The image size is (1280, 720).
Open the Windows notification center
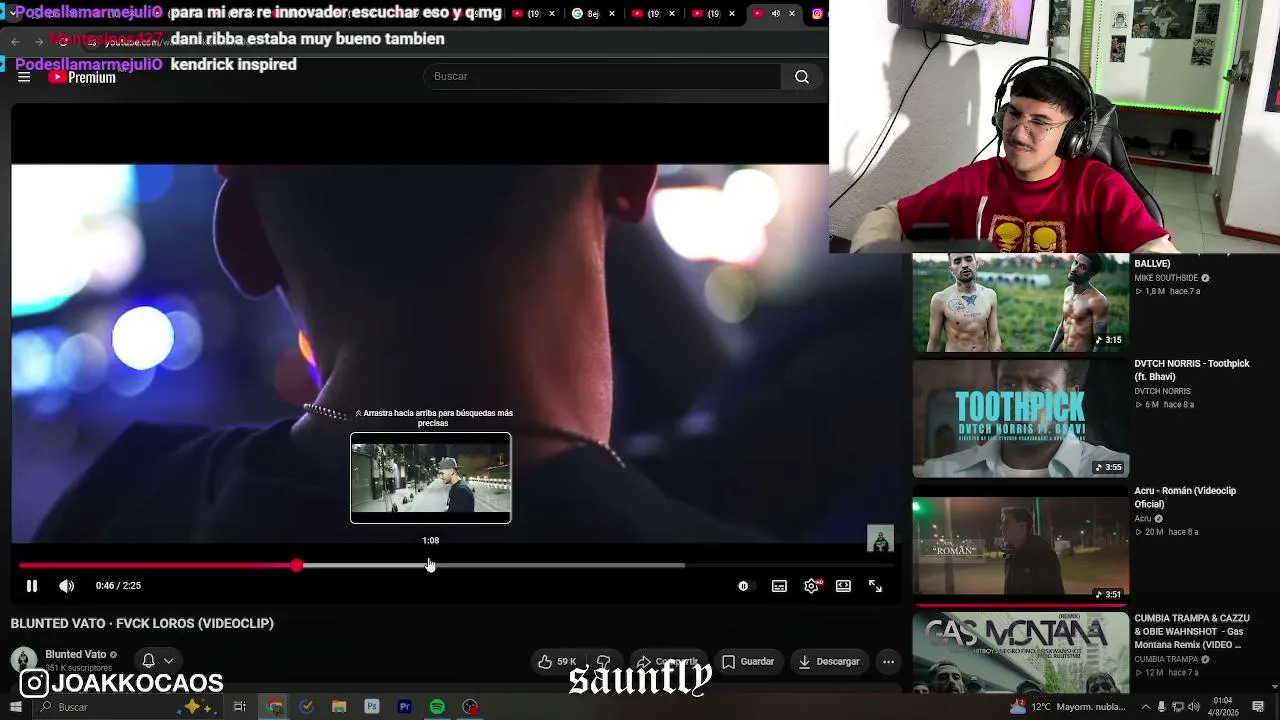pyautogui.click(x=1260, y=707)
